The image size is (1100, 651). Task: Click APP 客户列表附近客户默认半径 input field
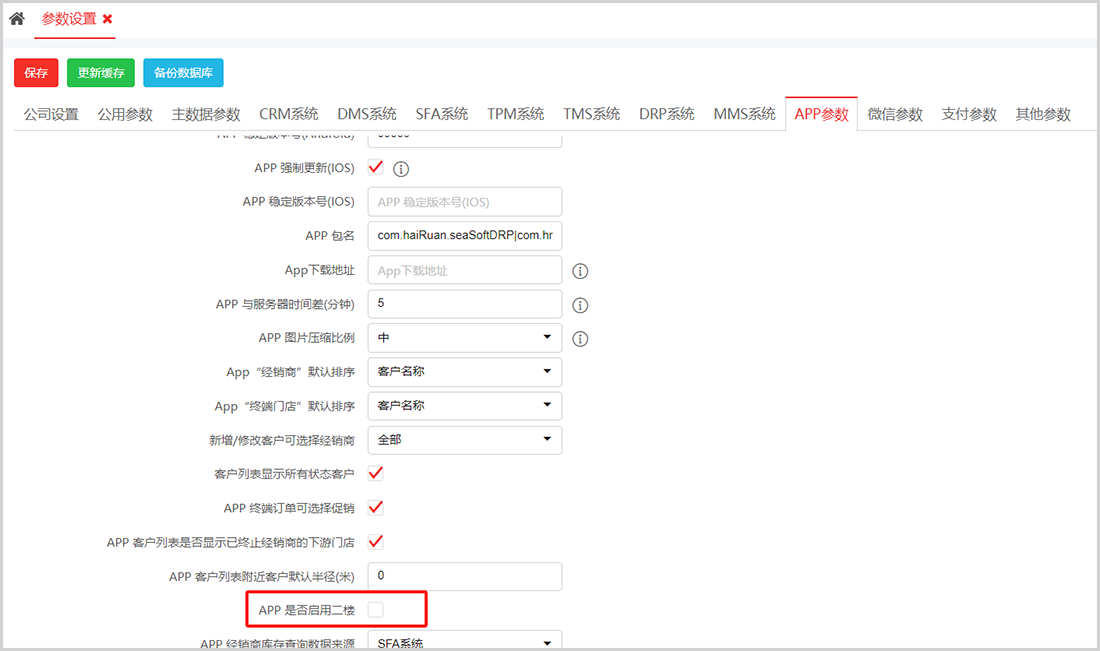tap(465, 576)
